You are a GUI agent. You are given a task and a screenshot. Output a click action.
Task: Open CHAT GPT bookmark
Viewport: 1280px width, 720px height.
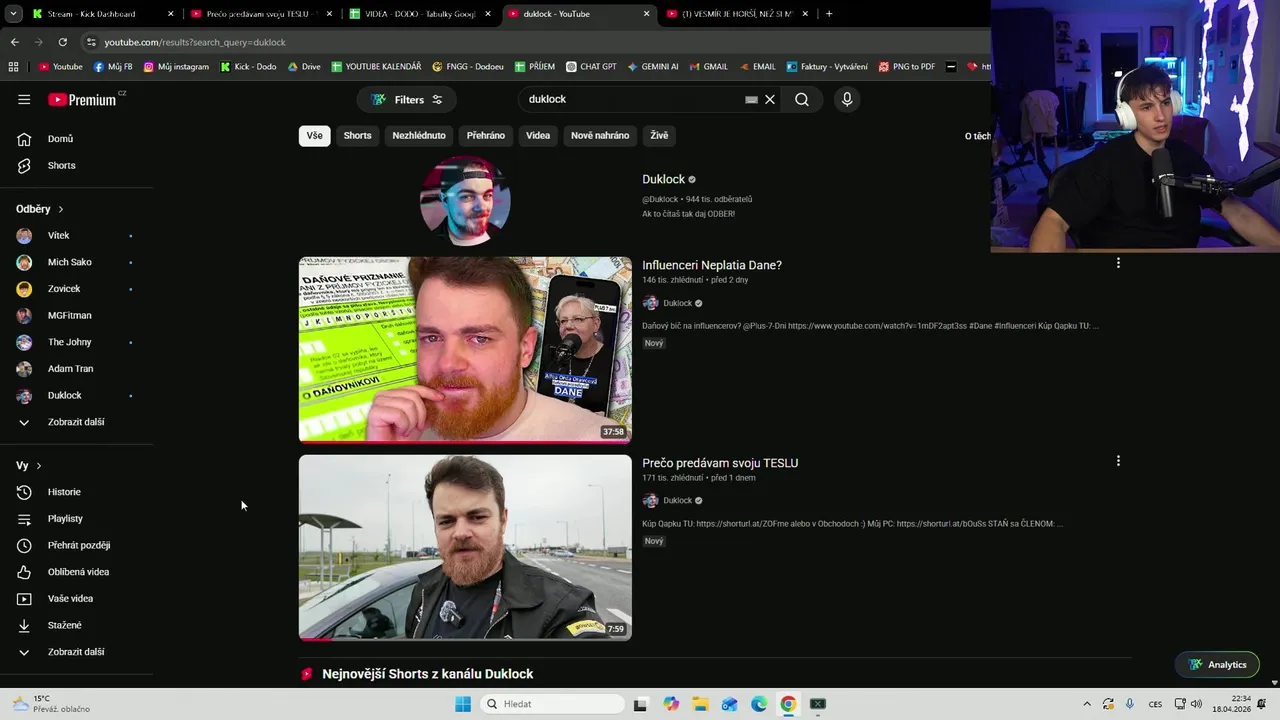click(x=591, y=67)
